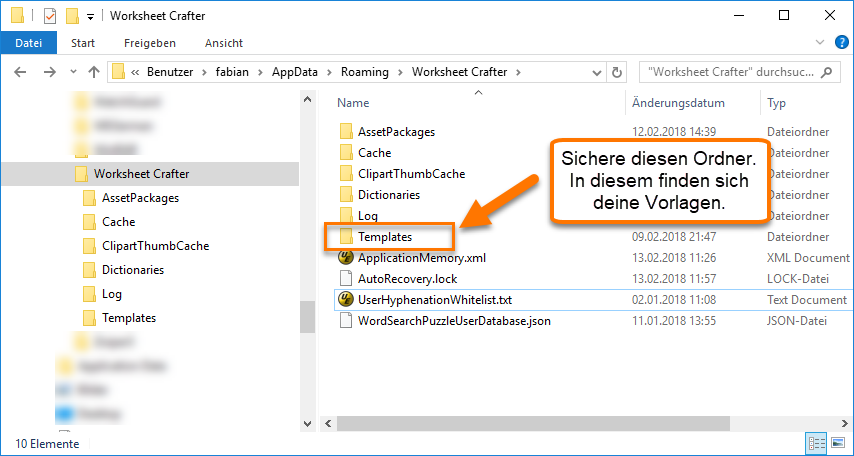Click the back navigation arrow
Viewport: 854px width, 456px height.
coord(21,72)
